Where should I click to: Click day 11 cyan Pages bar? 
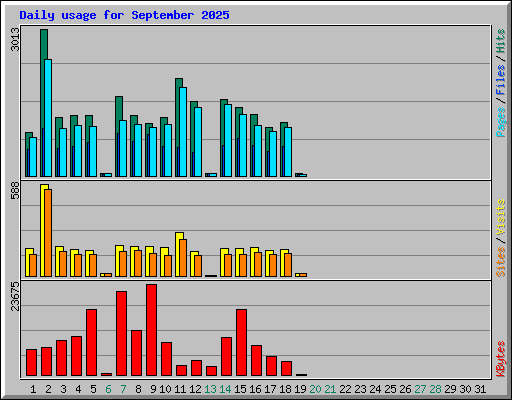[x=183, y=132]
